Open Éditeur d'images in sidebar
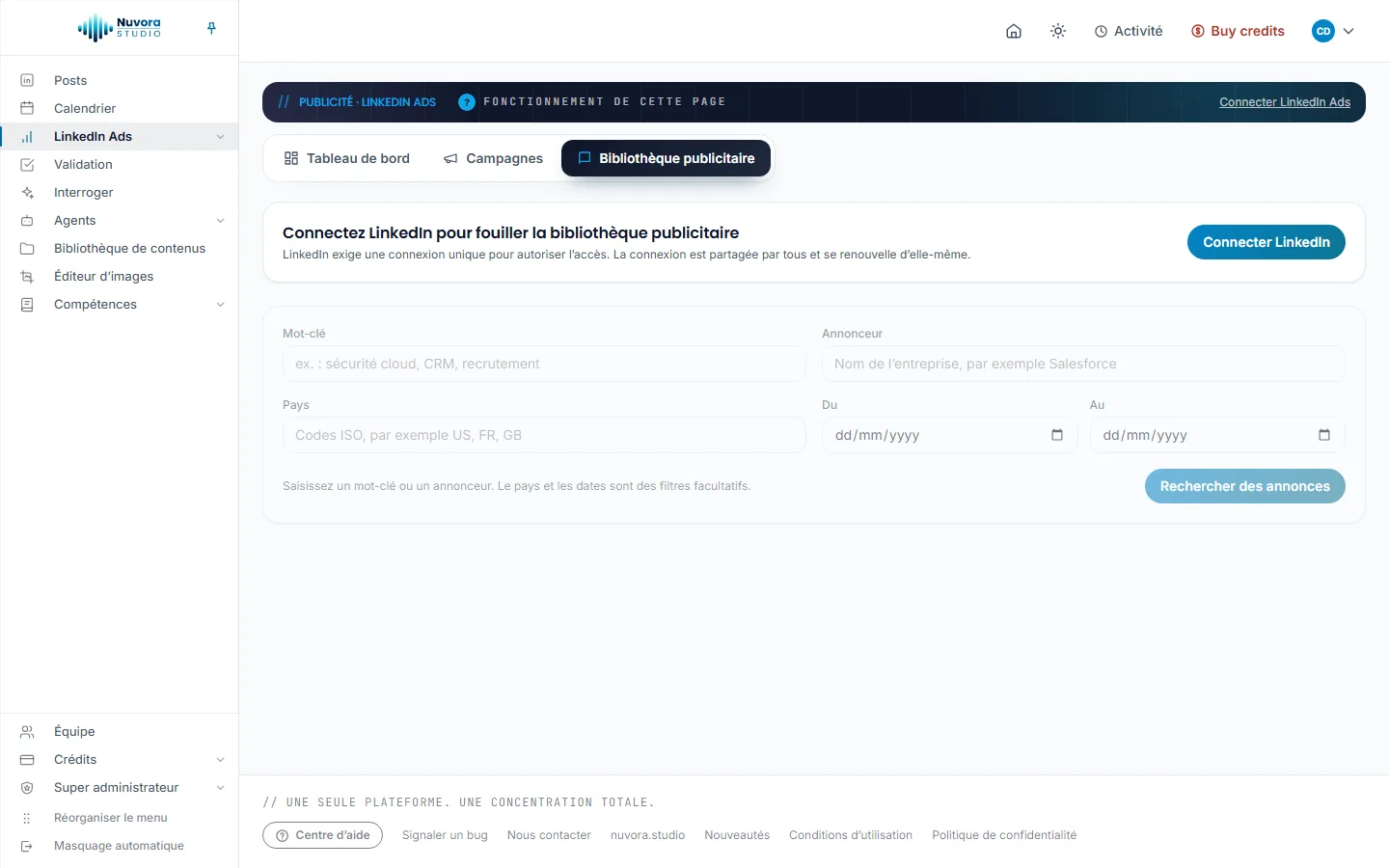 [120, 276]
